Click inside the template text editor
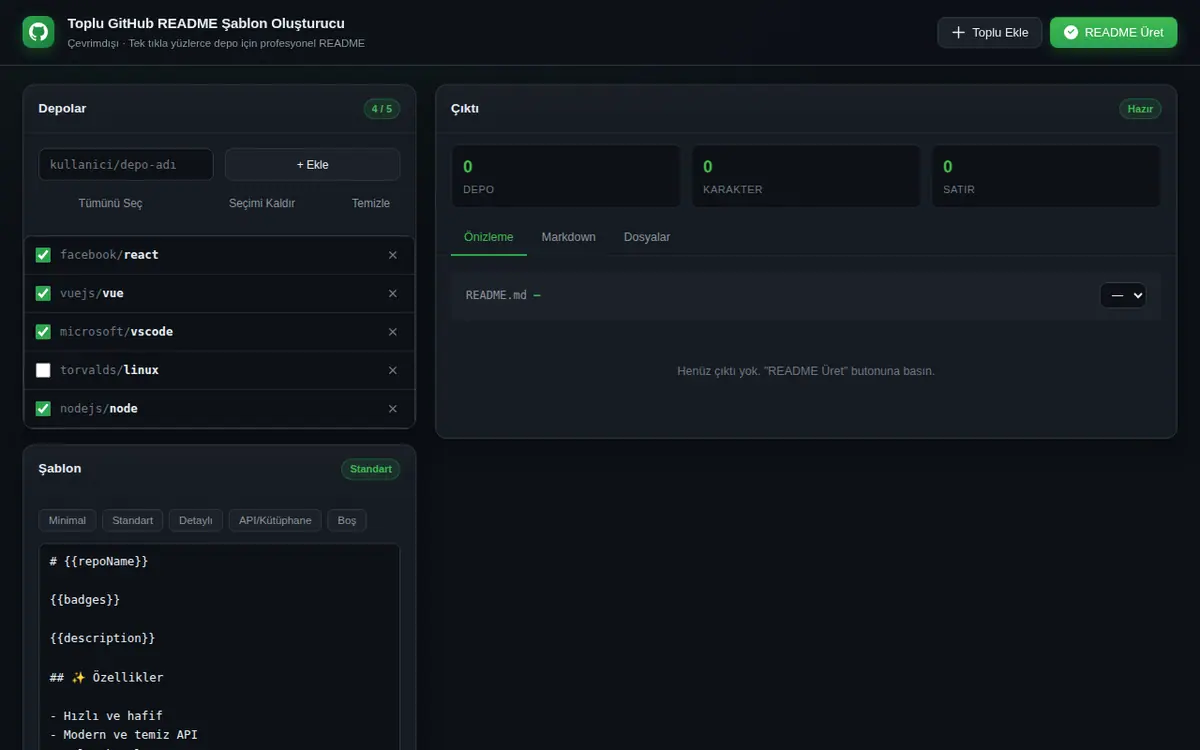The height and width of the screenshot is (750, 1200). coord(219,647)
